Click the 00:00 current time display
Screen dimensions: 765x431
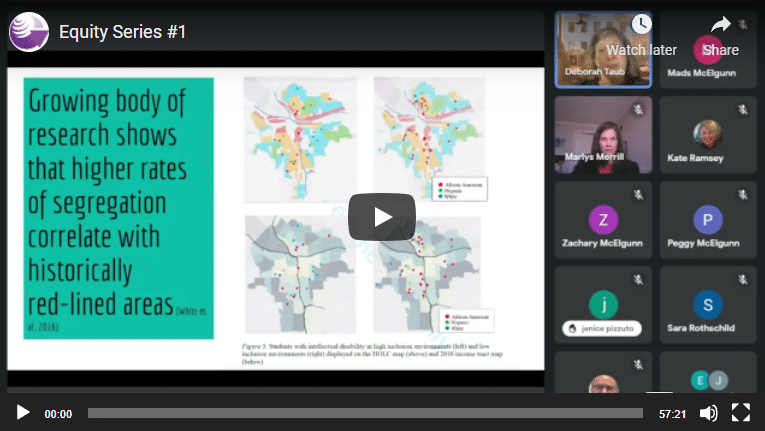pos(58,414)
